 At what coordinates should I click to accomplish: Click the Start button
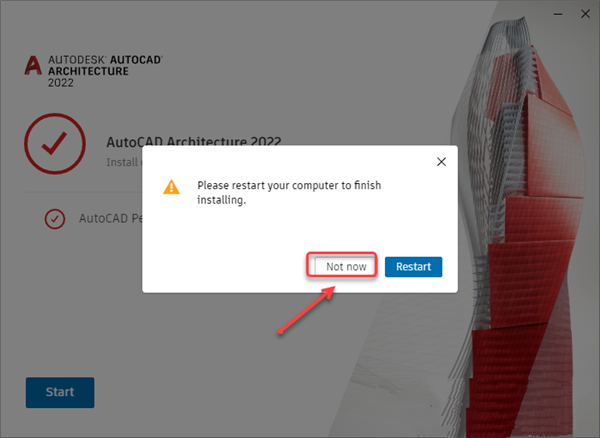60,392
